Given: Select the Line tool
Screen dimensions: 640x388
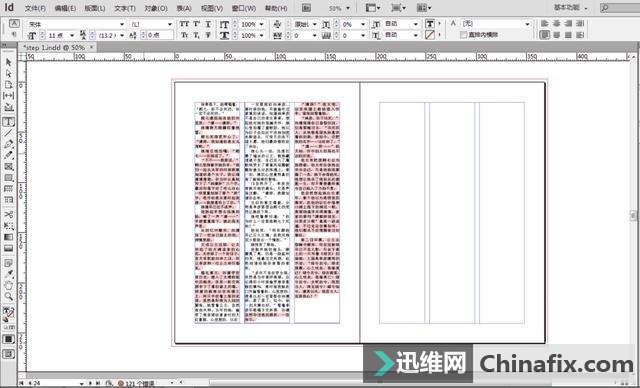Looking at the screenshot, I should (x=9, y=133).
